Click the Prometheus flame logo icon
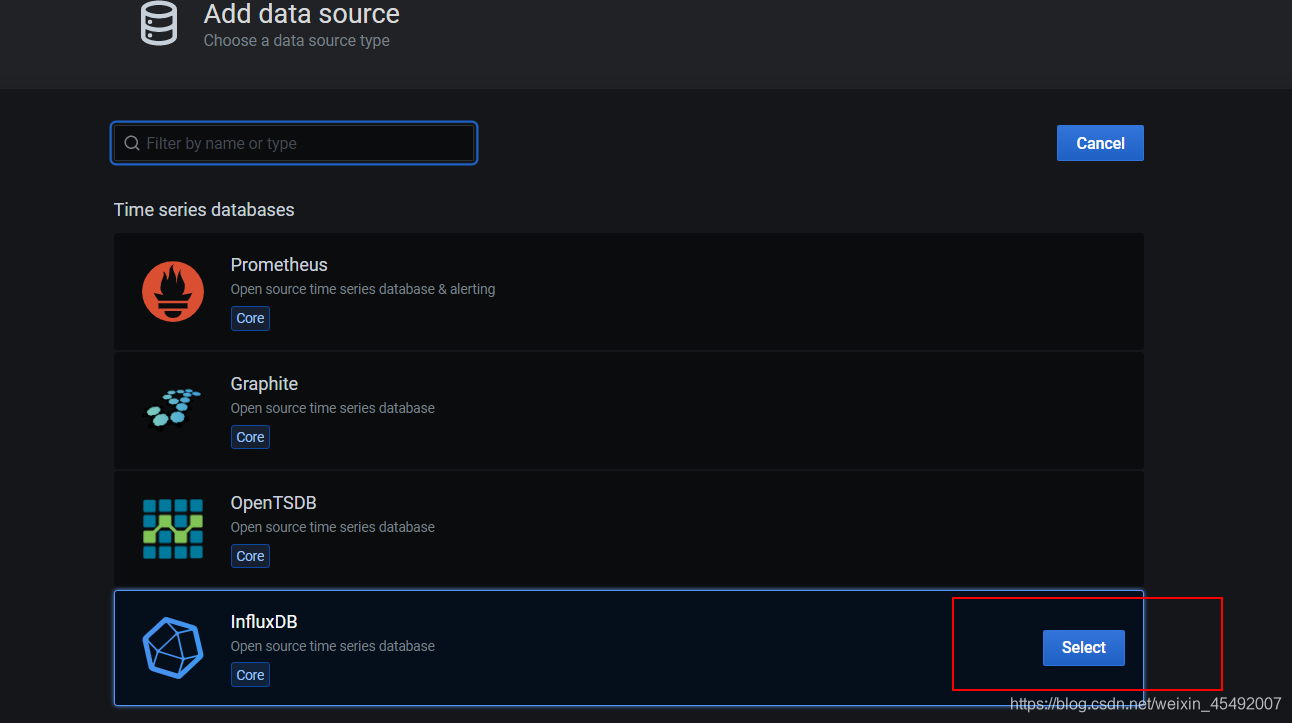Image resolution: width=1292 pixels, height=723 pixels. point(173,291)
